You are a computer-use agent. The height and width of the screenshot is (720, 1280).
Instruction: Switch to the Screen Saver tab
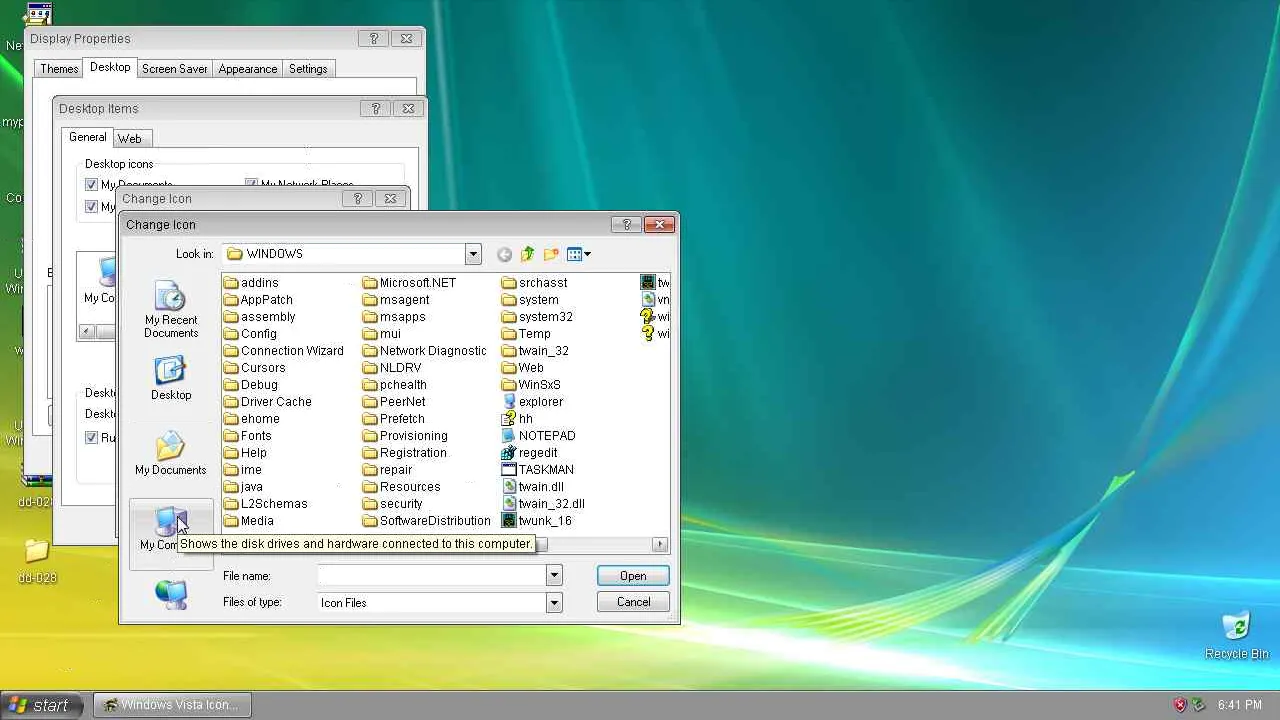click(175, 69)
